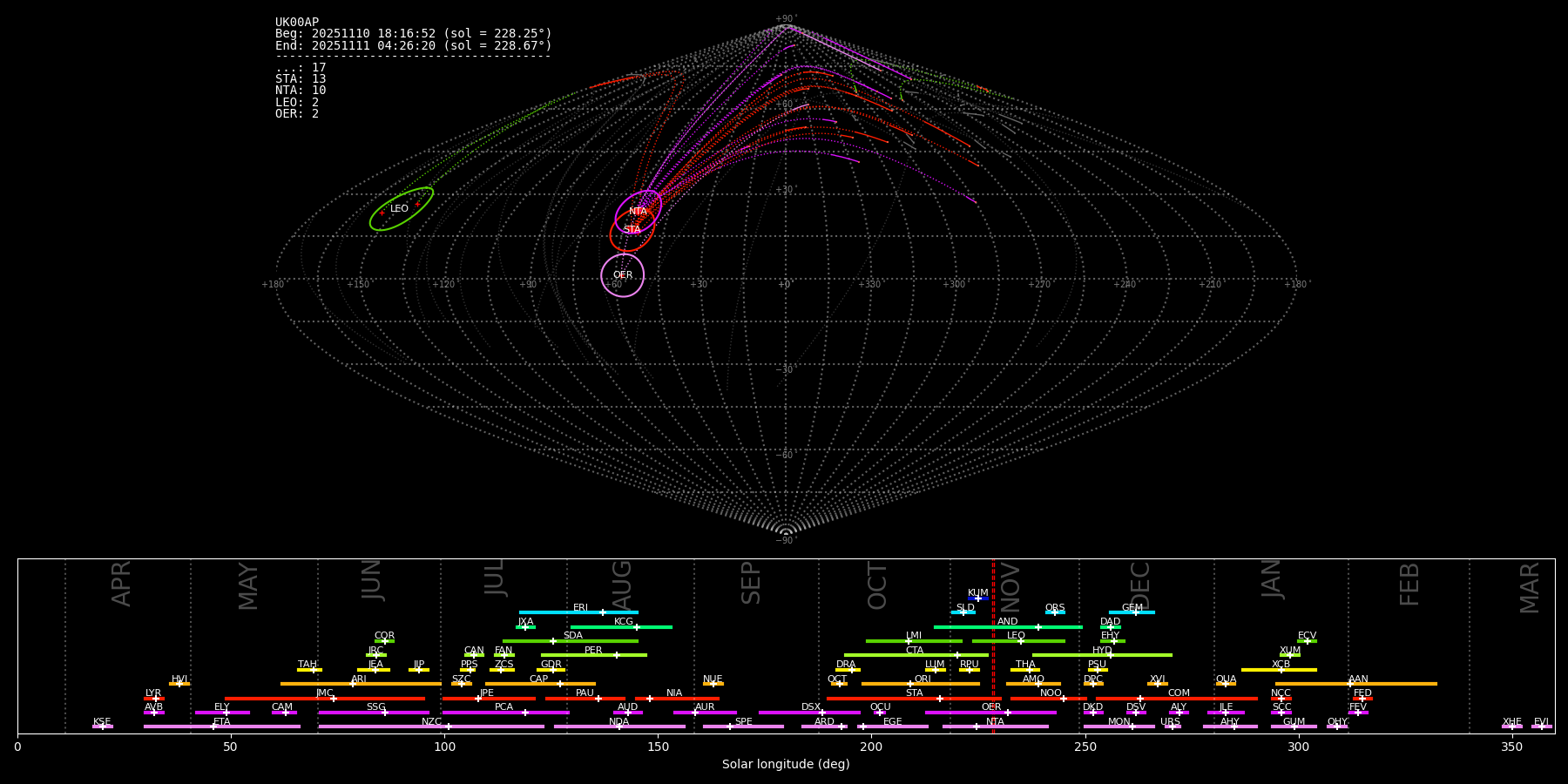
Task: Click the UK00AP station name header
Action: pos(297,23)
